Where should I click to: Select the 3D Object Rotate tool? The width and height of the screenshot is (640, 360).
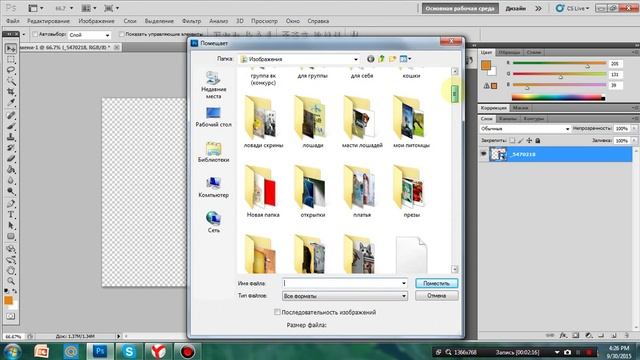[11, 249]
